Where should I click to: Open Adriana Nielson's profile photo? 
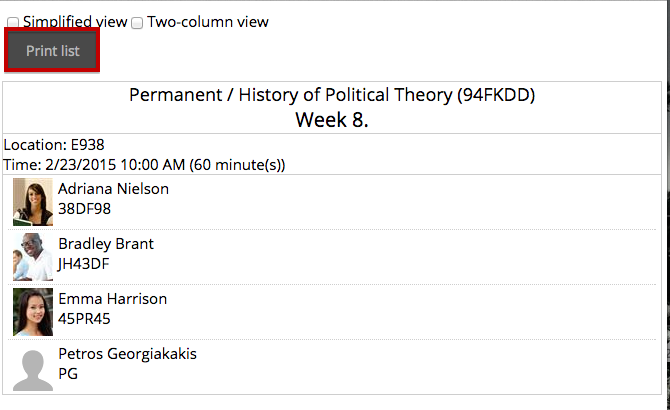[x=33, y=202]
